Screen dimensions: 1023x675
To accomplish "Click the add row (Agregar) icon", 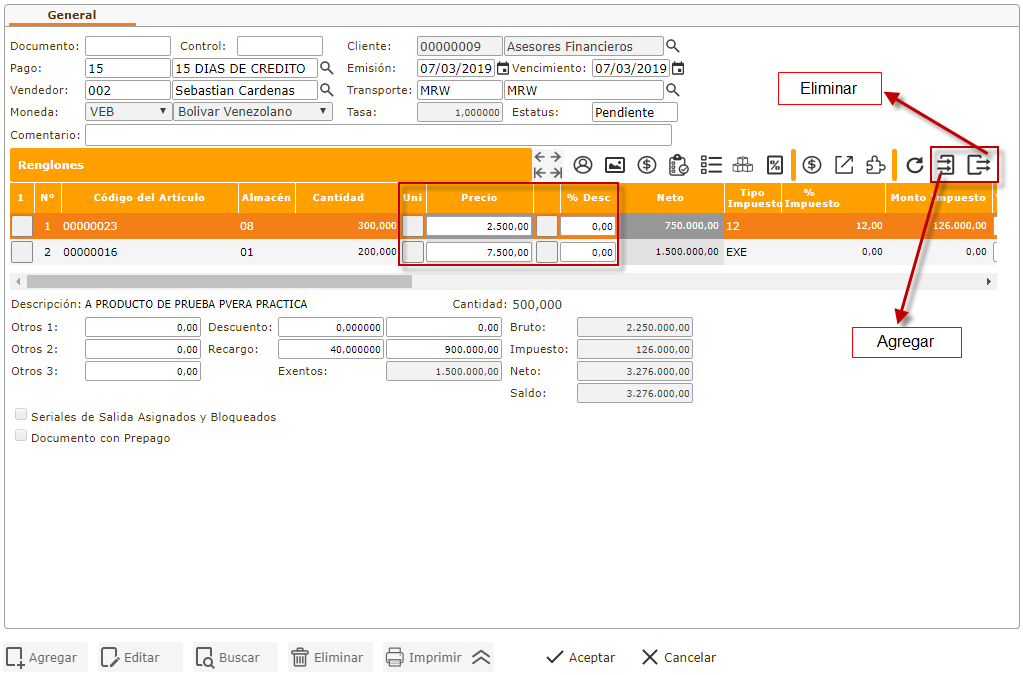I will [946, 165].
